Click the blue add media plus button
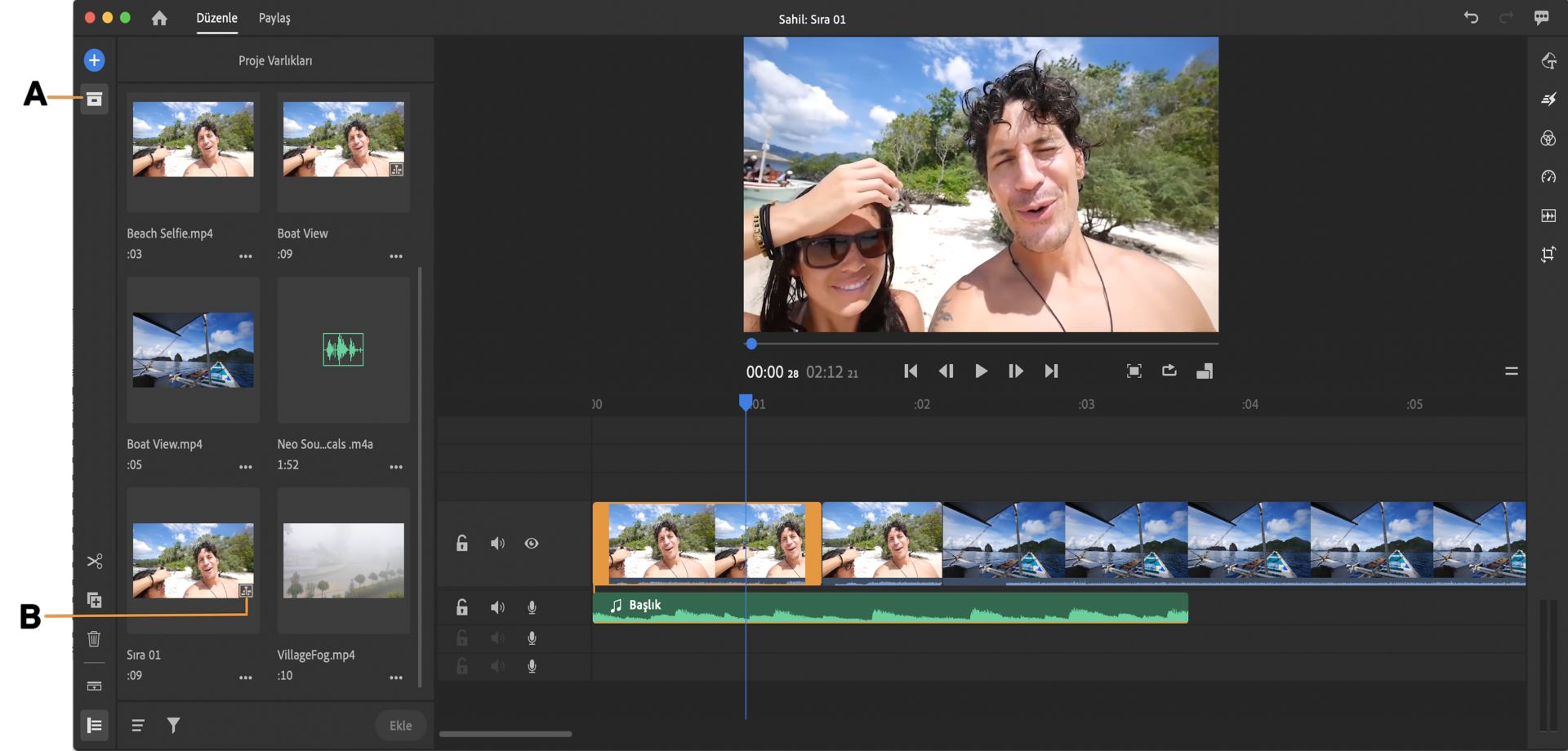 tap(94, 60)
